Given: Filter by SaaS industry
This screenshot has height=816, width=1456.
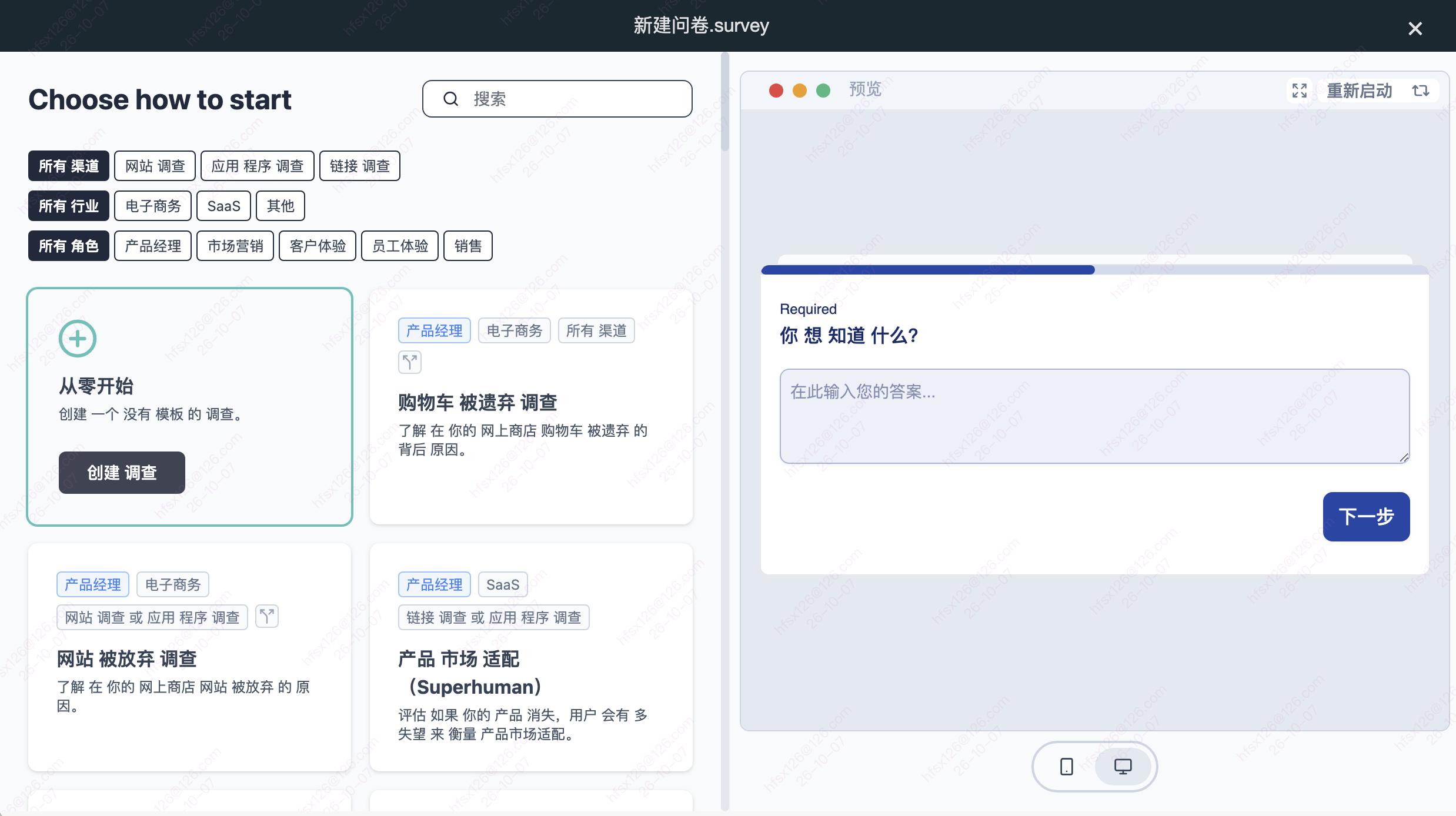Looking at the screenshot, I should point(223,206).
